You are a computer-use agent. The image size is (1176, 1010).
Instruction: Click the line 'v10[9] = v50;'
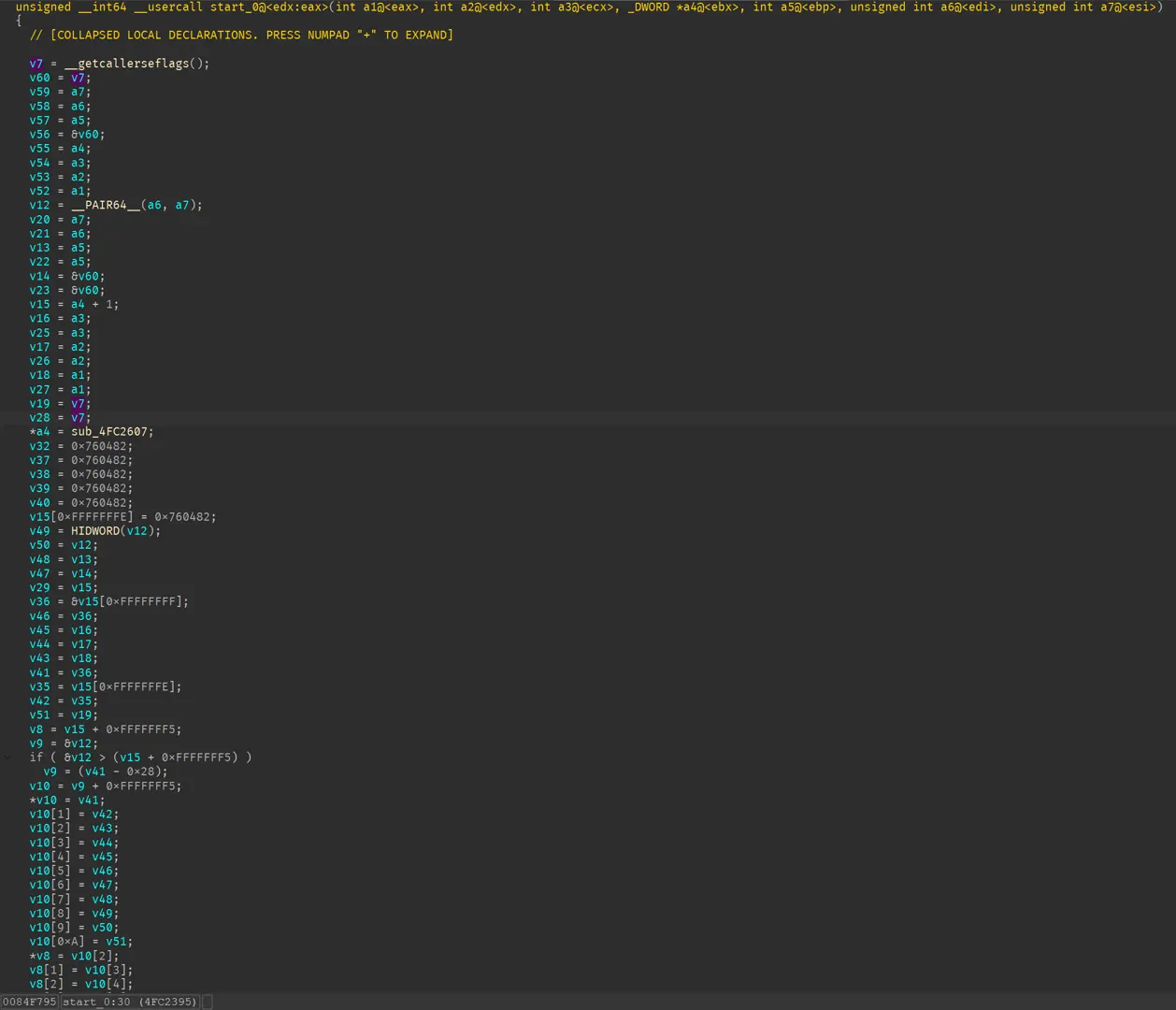pos(74,928)
